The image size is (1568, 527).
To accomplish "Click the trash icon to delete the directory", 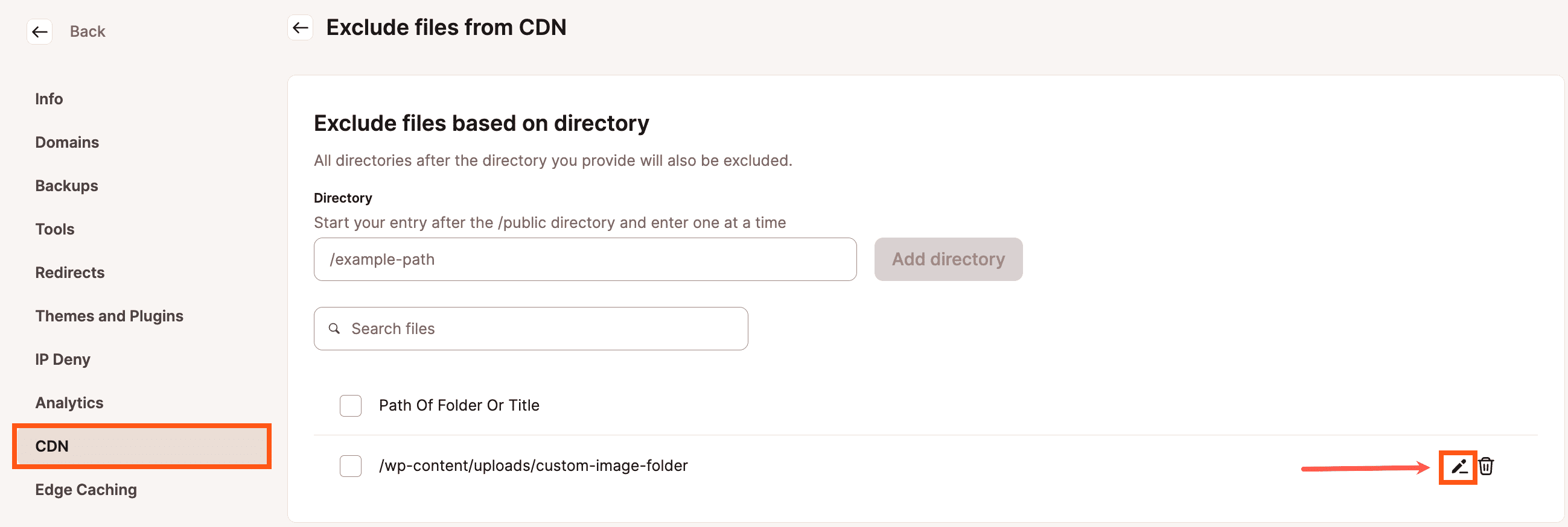I will 1487,466.
